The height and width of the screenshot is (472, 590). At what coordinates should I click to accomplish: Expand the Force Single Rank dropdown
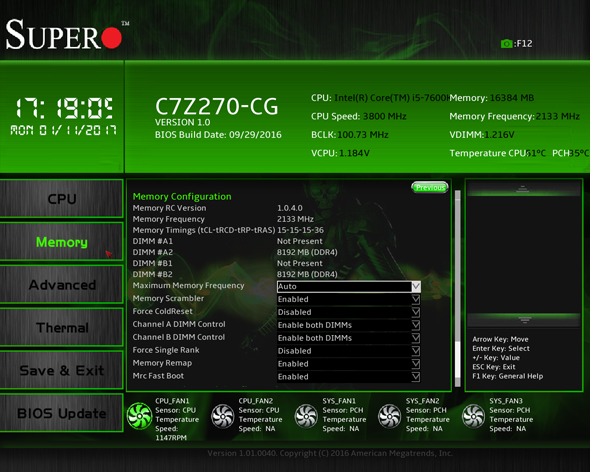coord(416,351)
